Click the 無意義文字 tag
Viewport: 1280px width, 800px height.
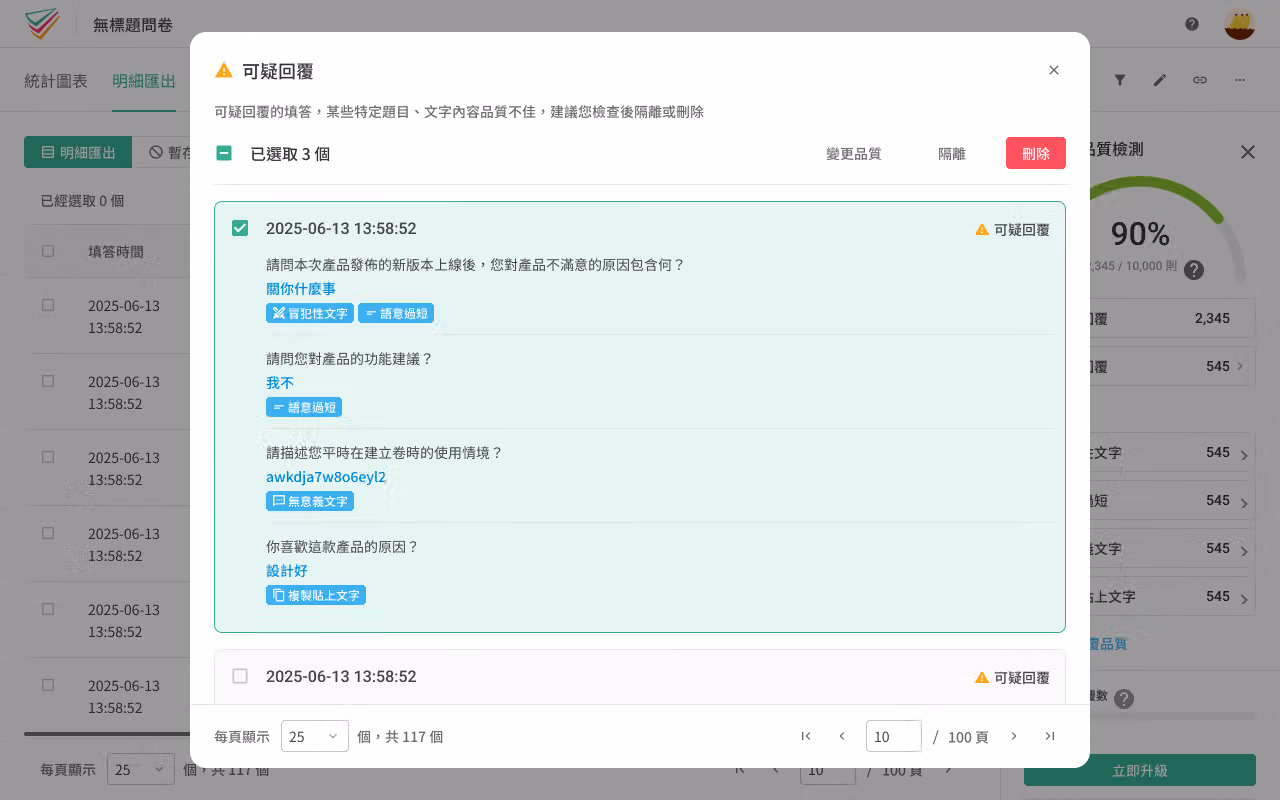(310, 501)
